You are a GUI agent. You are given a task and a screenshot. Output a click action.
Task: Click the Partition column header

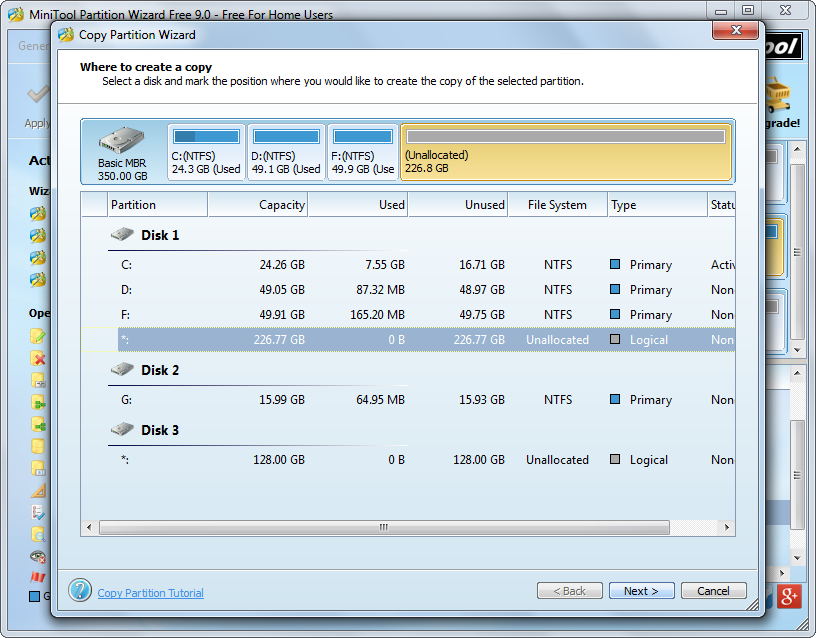(x=158, y=205)
